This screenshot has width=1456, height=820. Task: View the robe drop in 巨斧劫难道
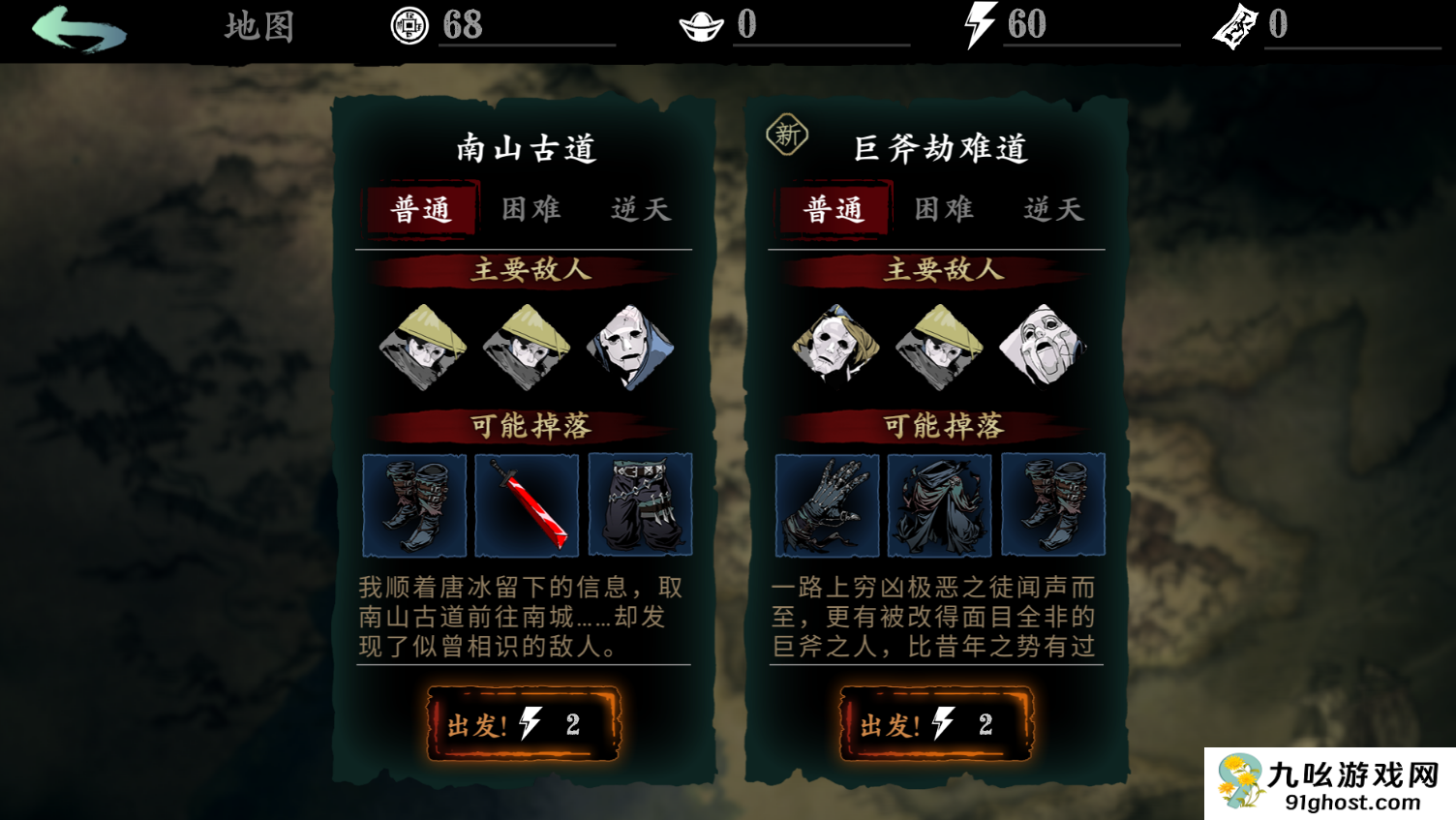tap(939, 504)
